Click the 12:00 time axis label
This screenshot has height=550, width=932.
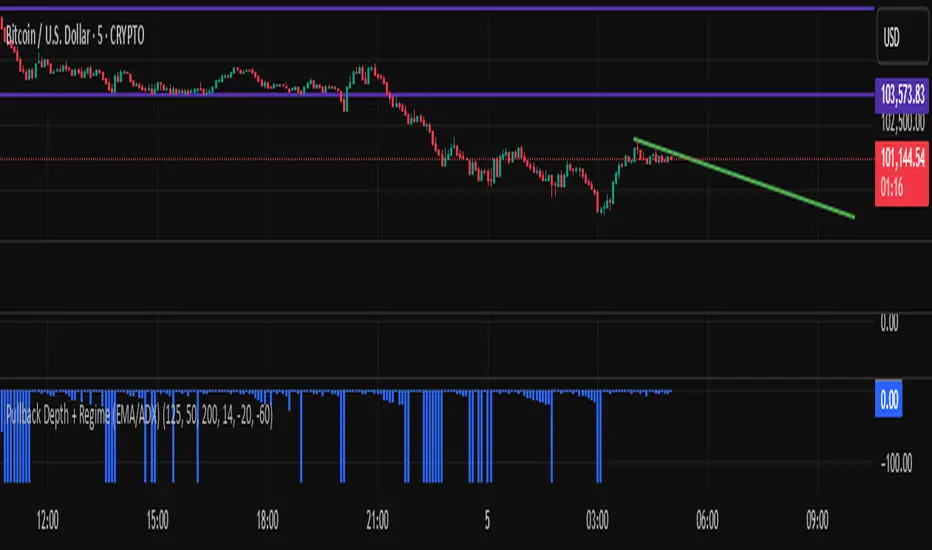(x=48, y=521)
